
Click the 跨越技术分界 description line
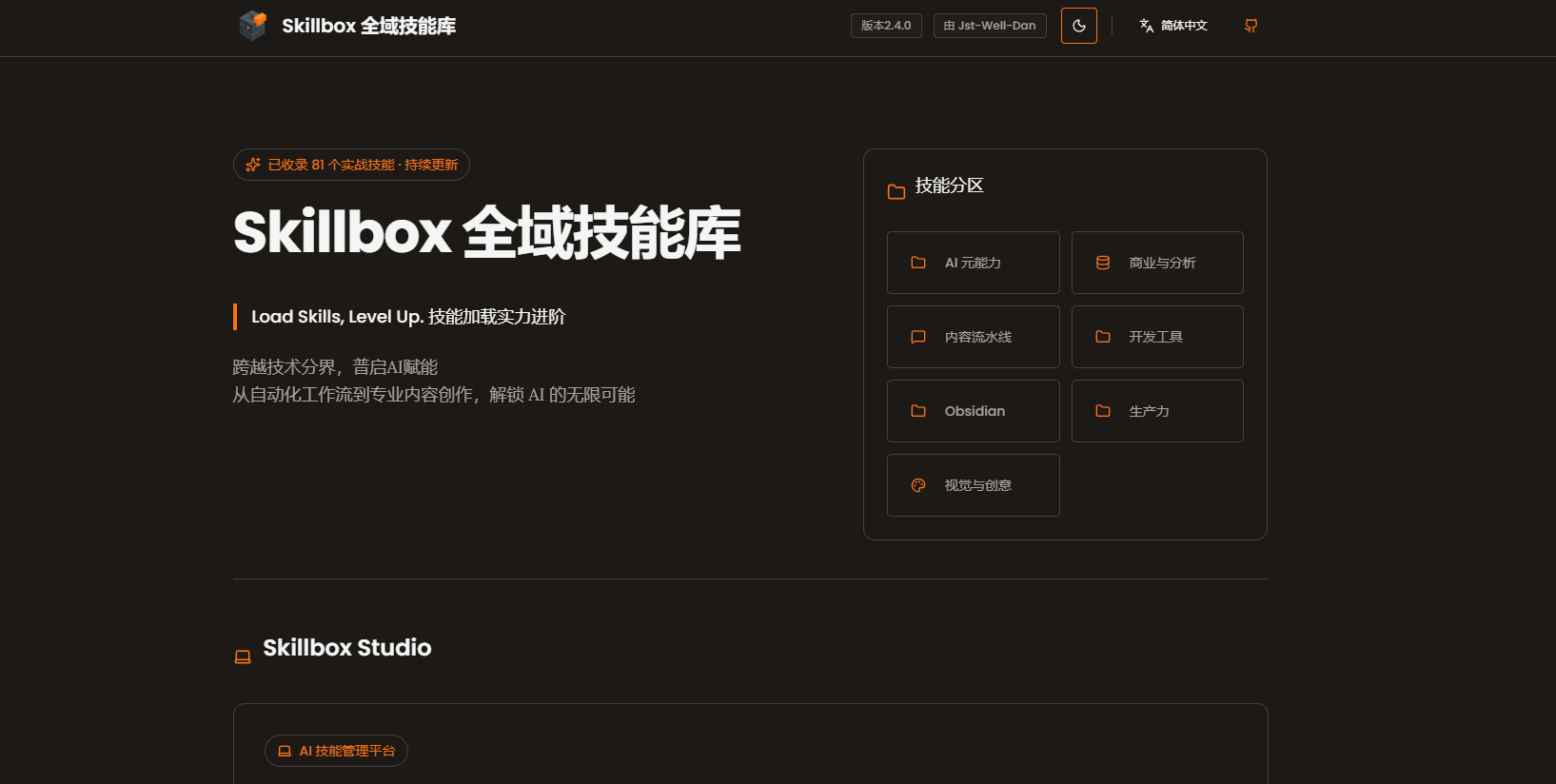[335, 367]
